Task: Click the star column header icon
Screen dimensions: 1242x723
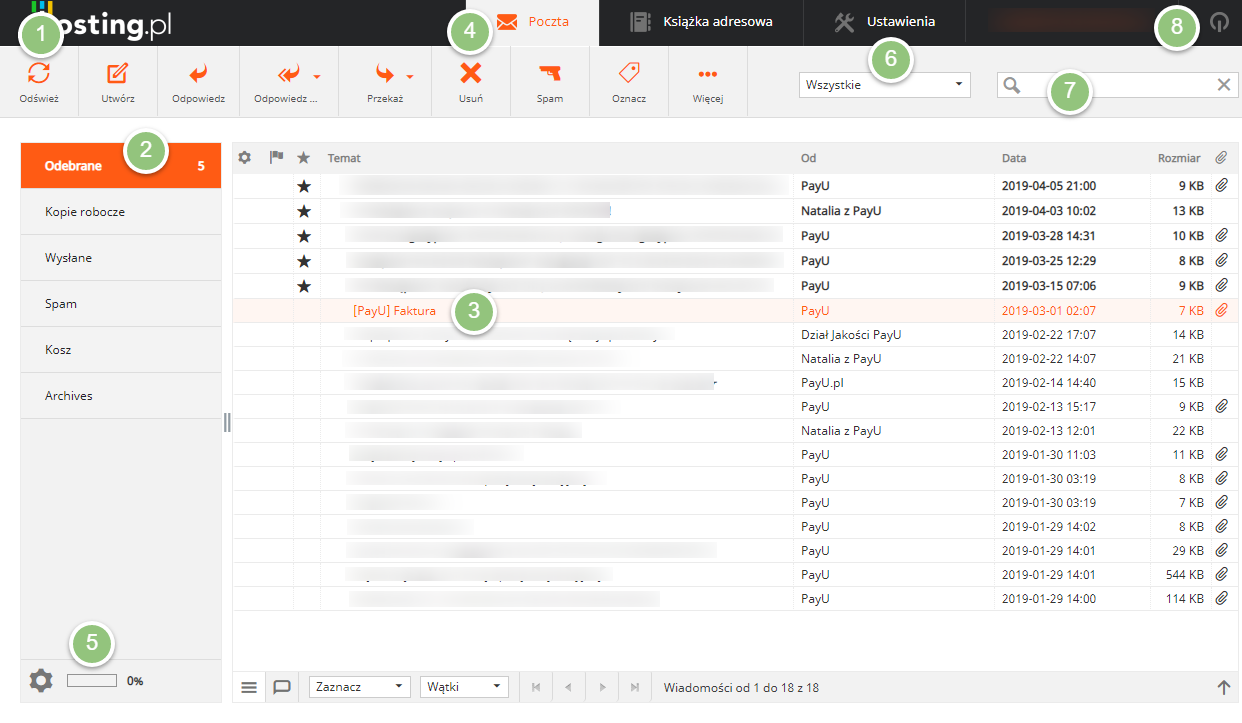Action: 304,158
